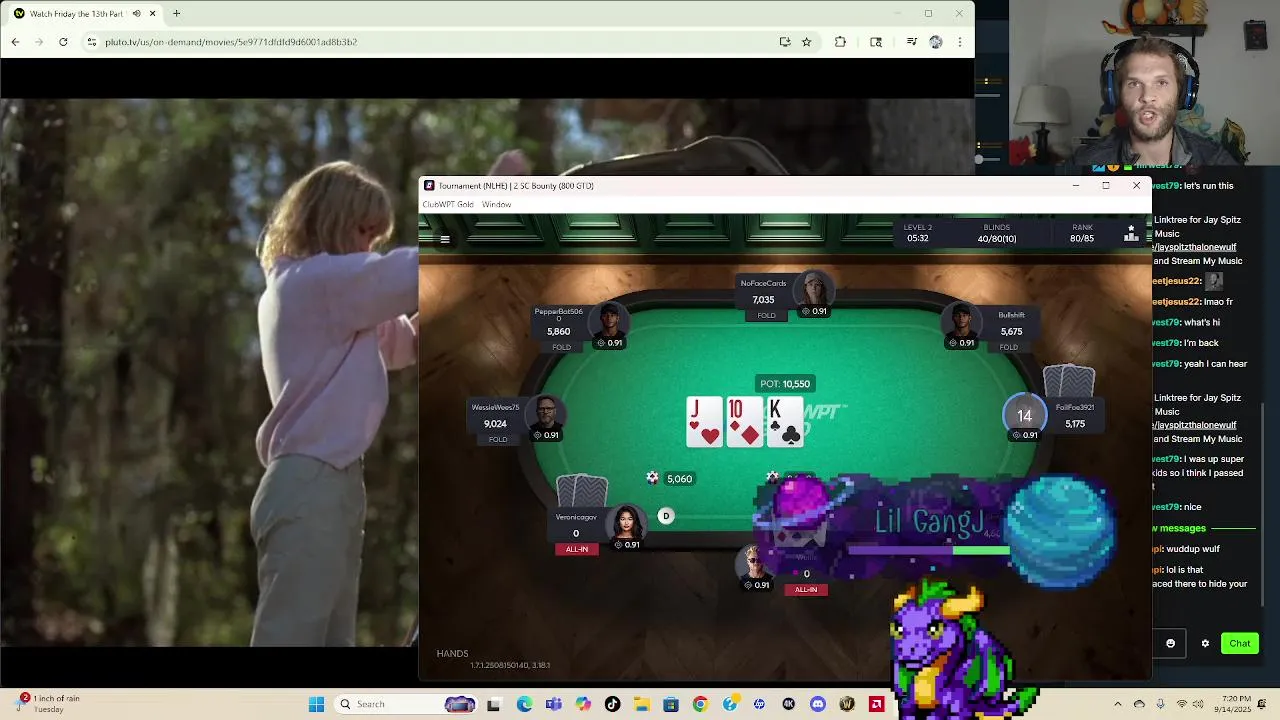Open the poker table hamburger menu

pos(445,239)
